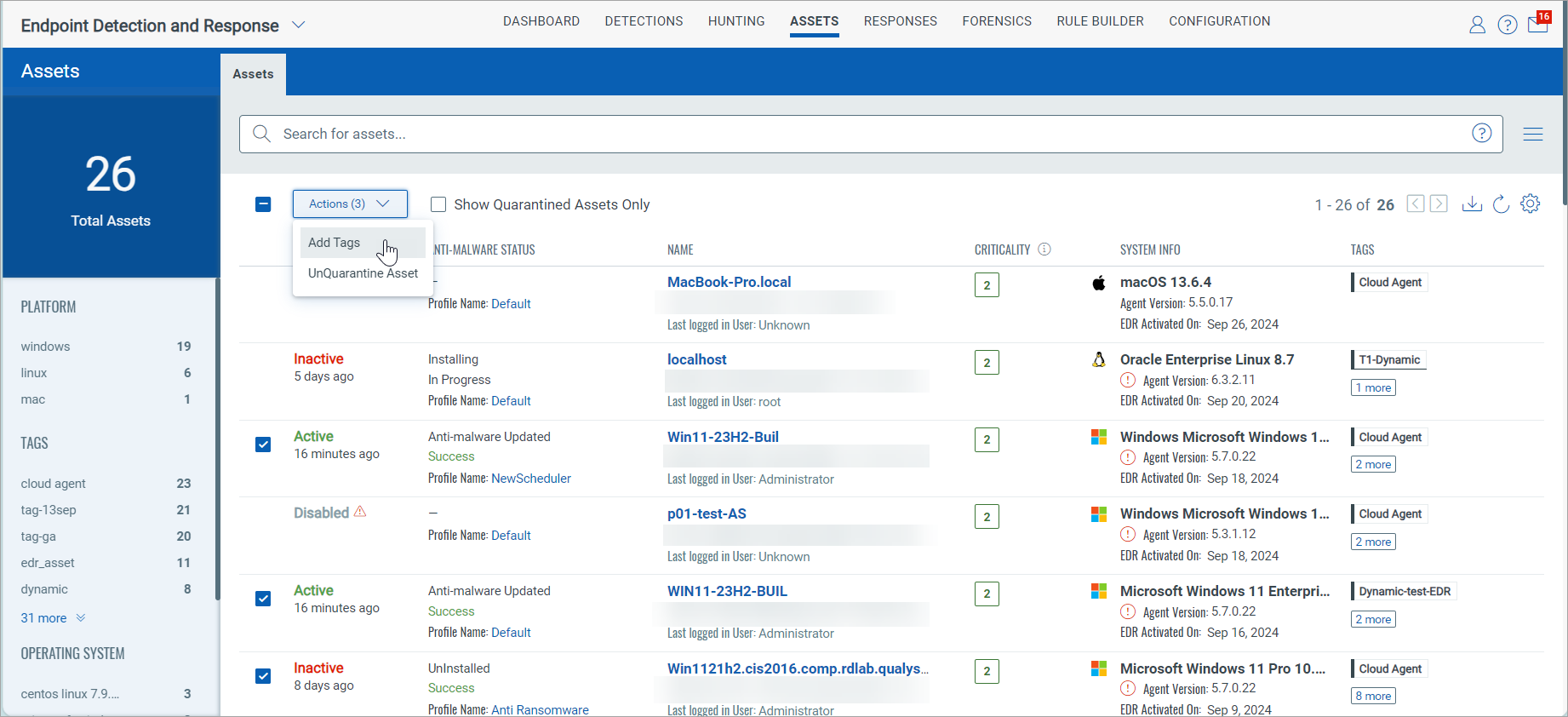Expand 2 more tags for p01-test-AS
Viewport: 1568px width, 717px height.
[1373, 542]
